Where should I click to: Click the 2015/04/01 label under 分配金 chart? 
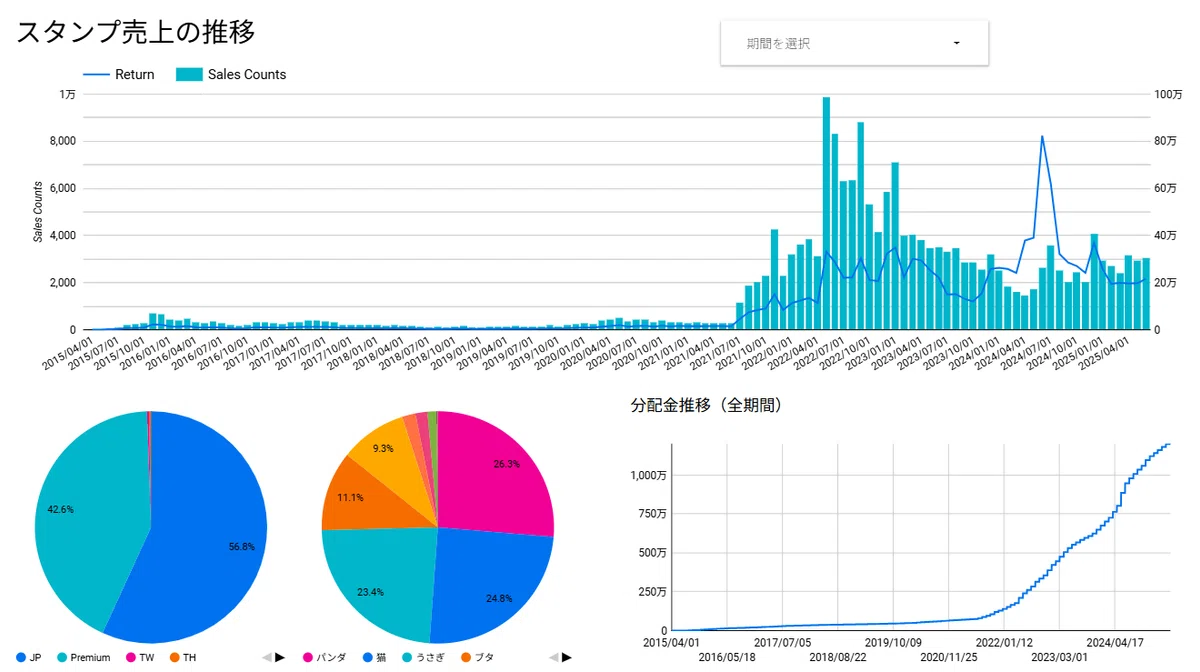(672, 642)
